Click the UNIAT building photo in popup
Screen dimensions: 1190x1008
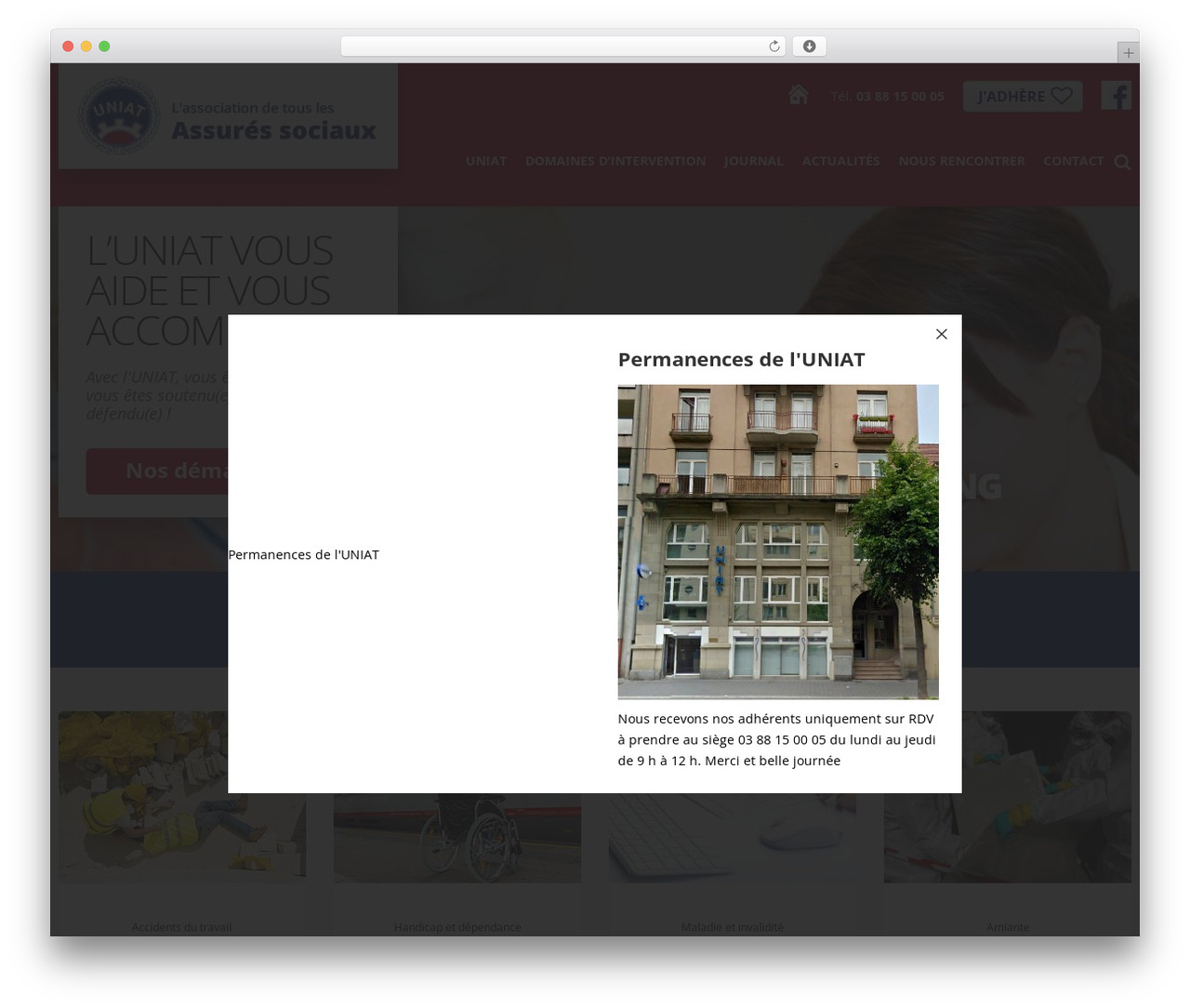pos(778,542)
